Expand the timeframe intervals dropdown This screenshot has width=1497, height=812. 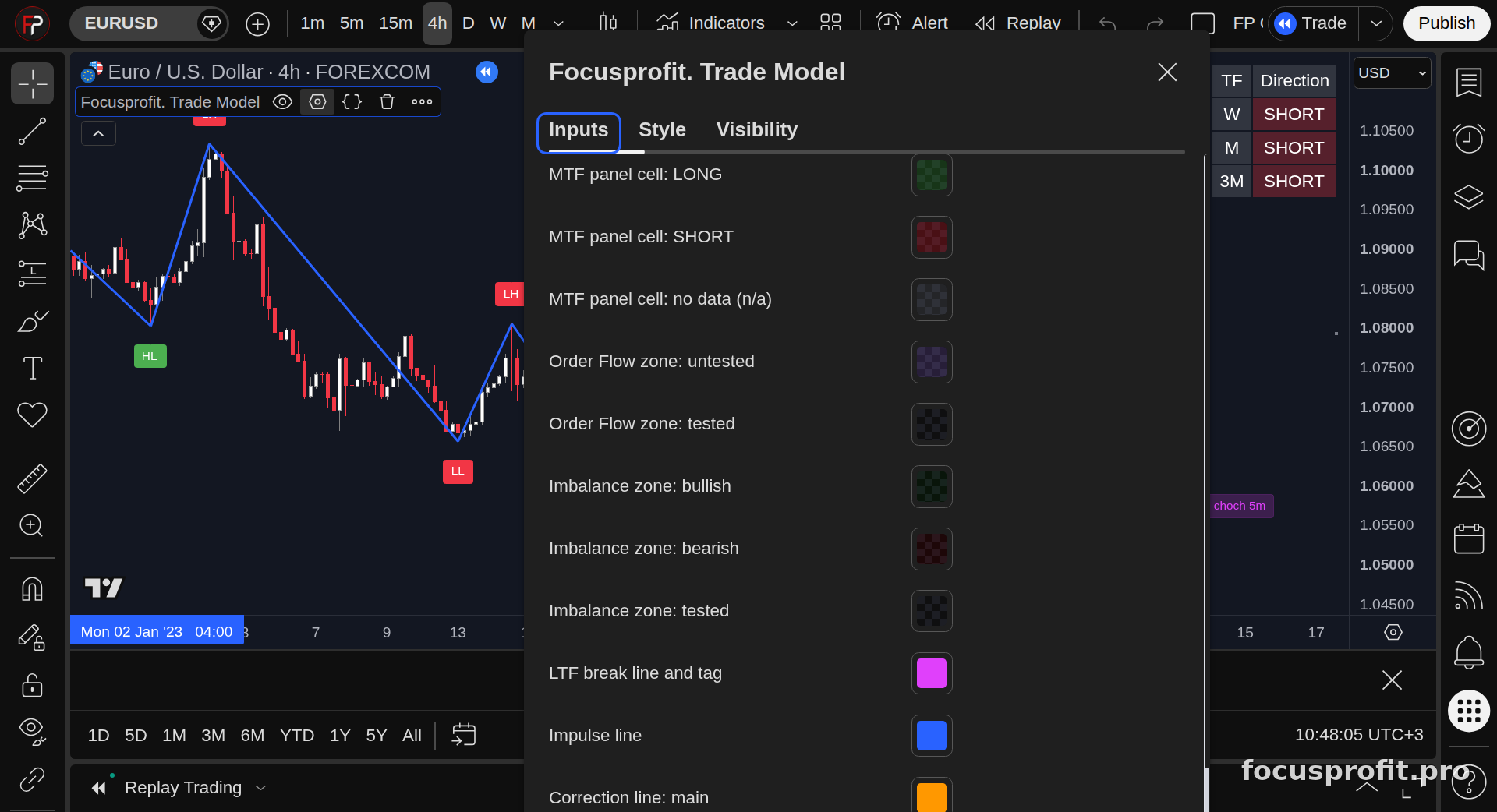pyautogui.click(x=558, y=23)
